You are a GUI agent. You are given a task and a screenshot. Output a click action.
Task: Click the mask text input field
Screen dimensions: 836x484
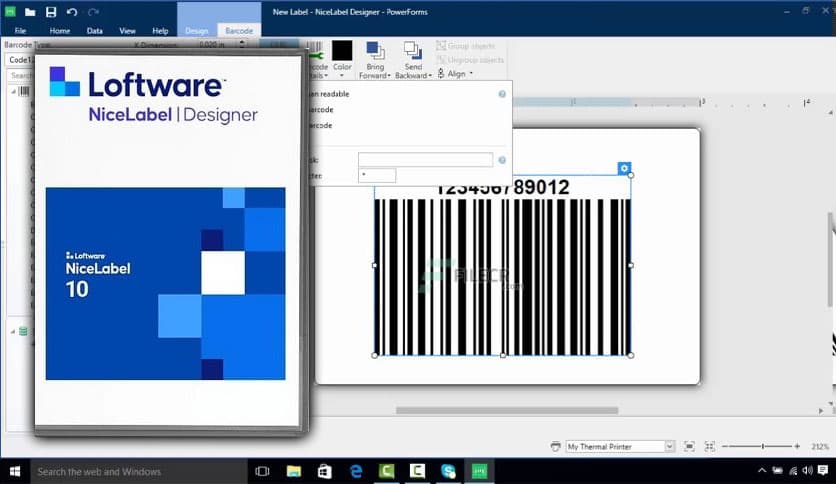(x=425, y=159)
